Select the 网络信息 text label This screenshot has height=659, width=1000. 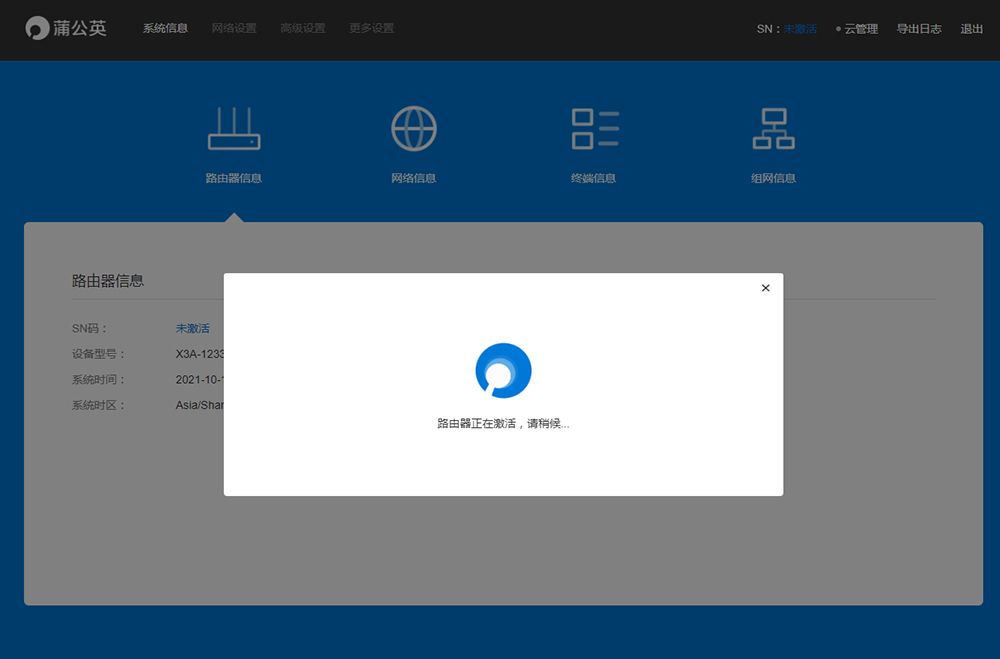[413, 178]
